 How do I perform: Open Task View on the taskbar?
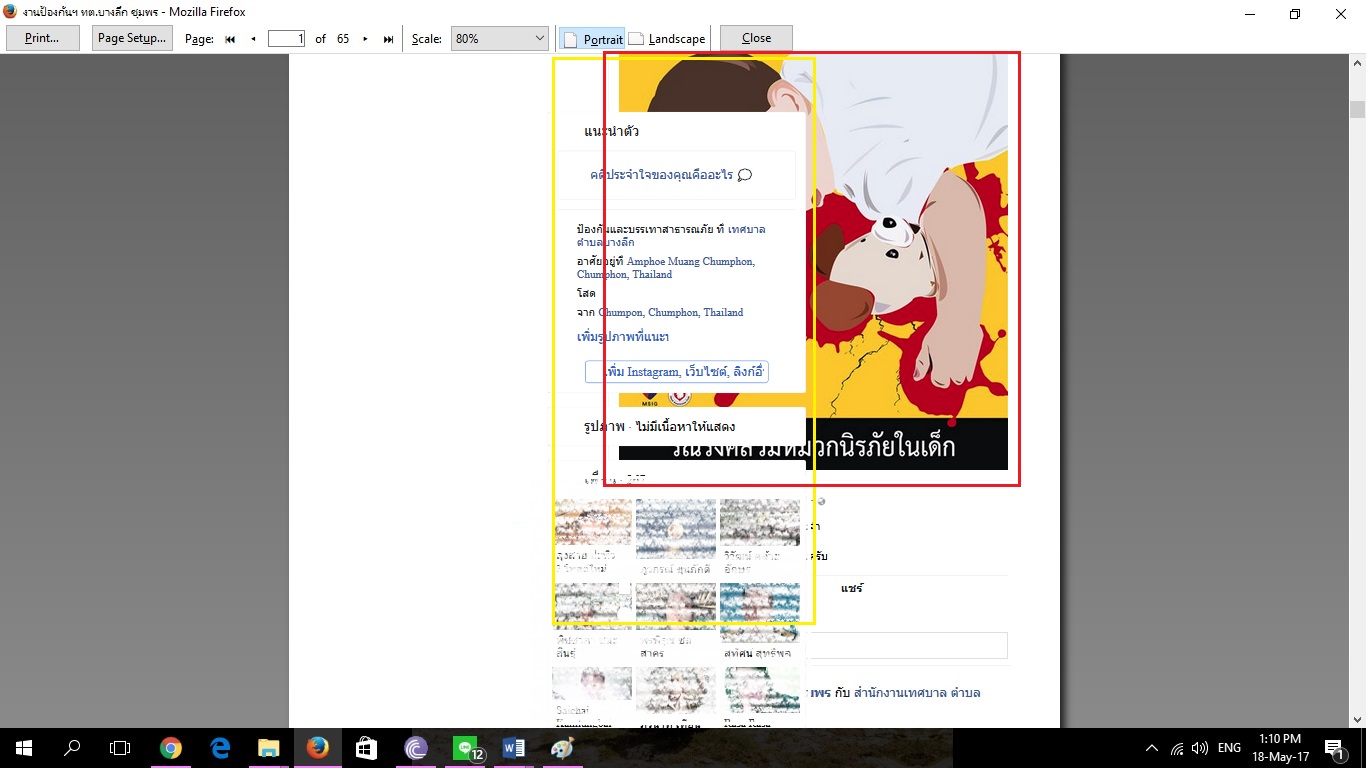[x=120, y=748]
